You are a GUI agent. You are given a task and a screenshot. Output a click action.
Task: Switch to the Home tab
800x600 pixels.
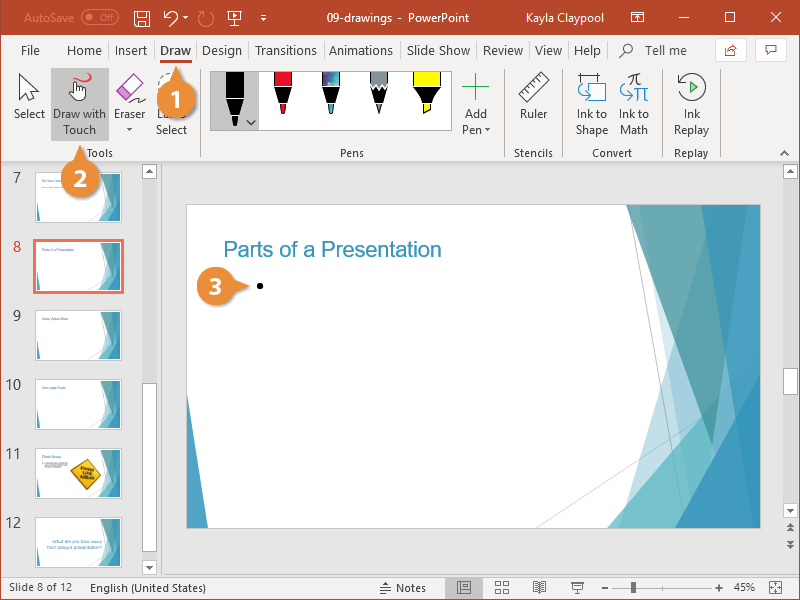(x=84, y=51)
